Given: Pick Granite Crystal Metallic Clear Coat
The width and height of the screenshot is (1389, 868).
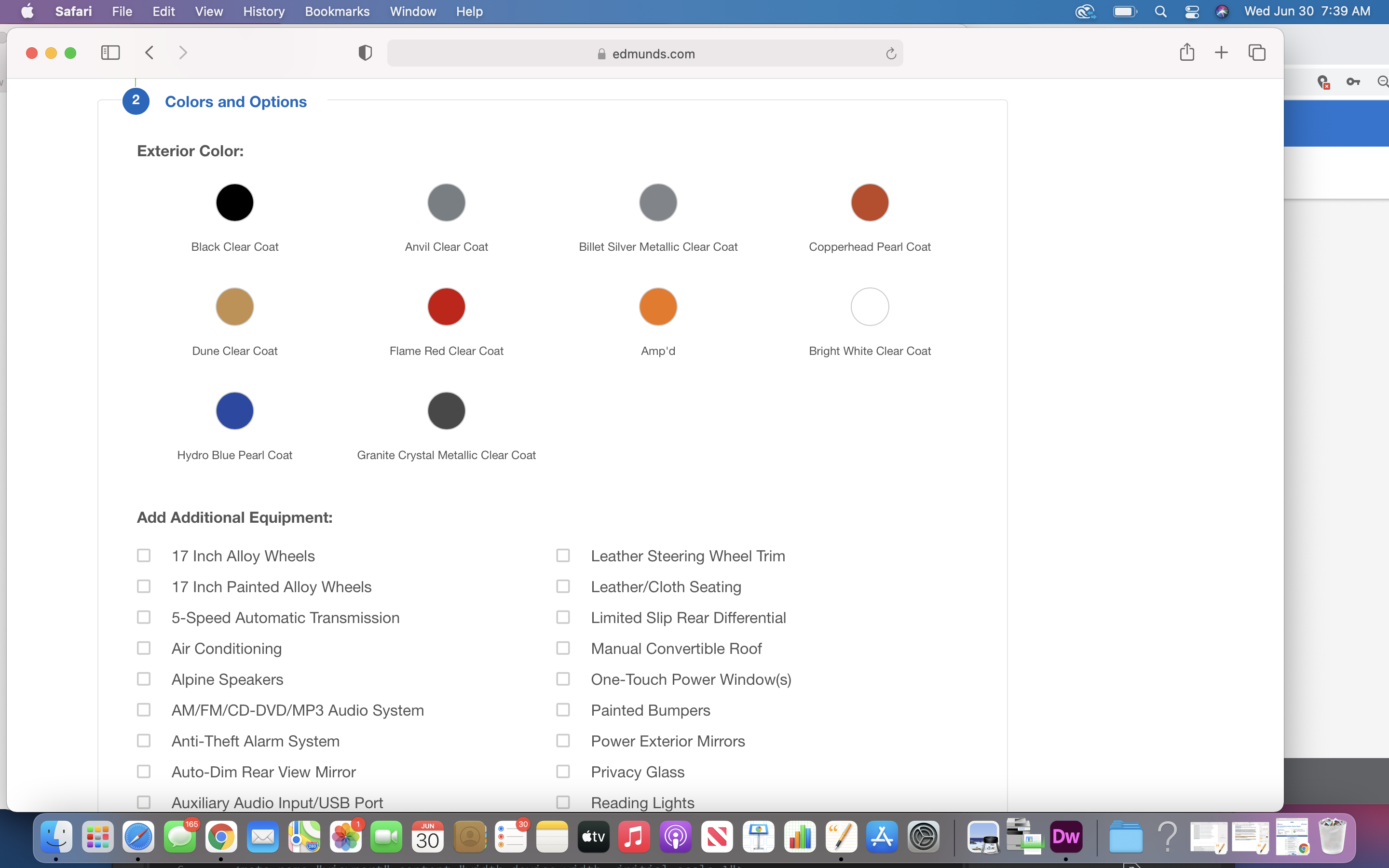Looking at the screenshot, I should (x=447, y=411).
